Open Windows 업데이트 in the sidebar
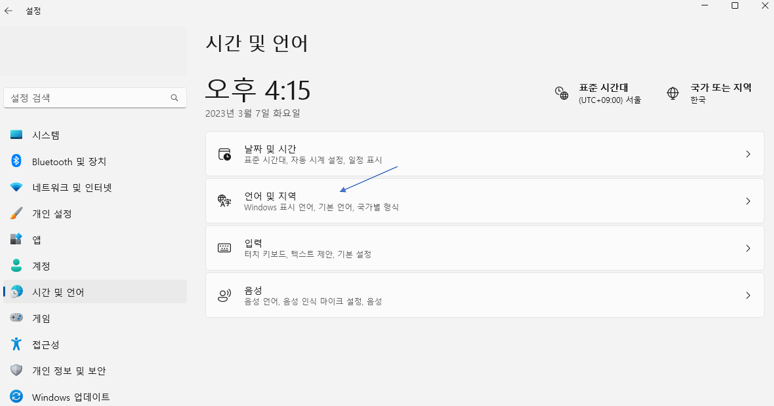The image size is (774, 406). [x=70, y=397]
